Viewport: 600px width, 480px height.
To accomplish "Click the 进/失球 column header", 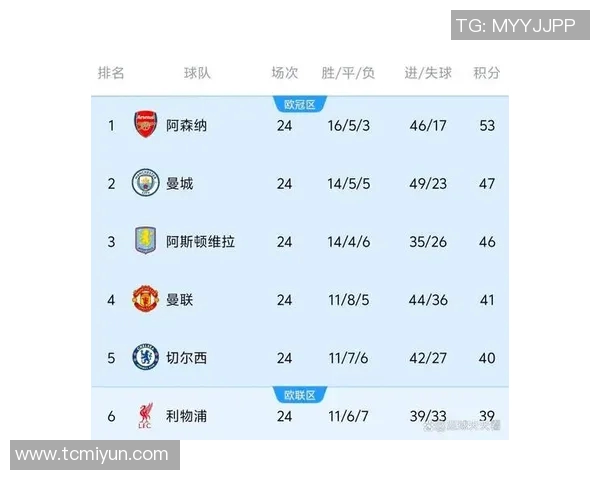I will [x=428, y=73].
